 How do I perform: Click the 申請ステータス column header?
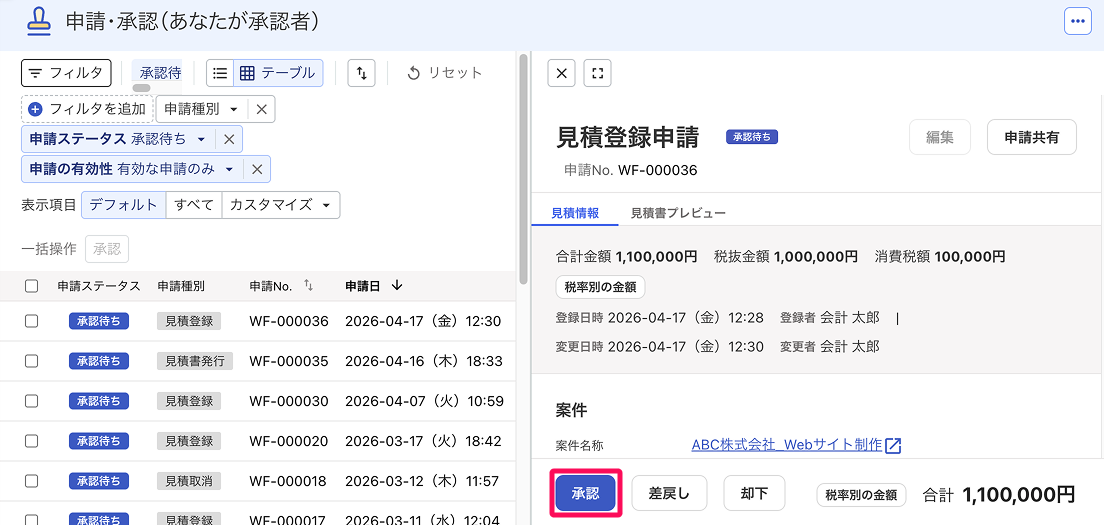tap(99, 286)
